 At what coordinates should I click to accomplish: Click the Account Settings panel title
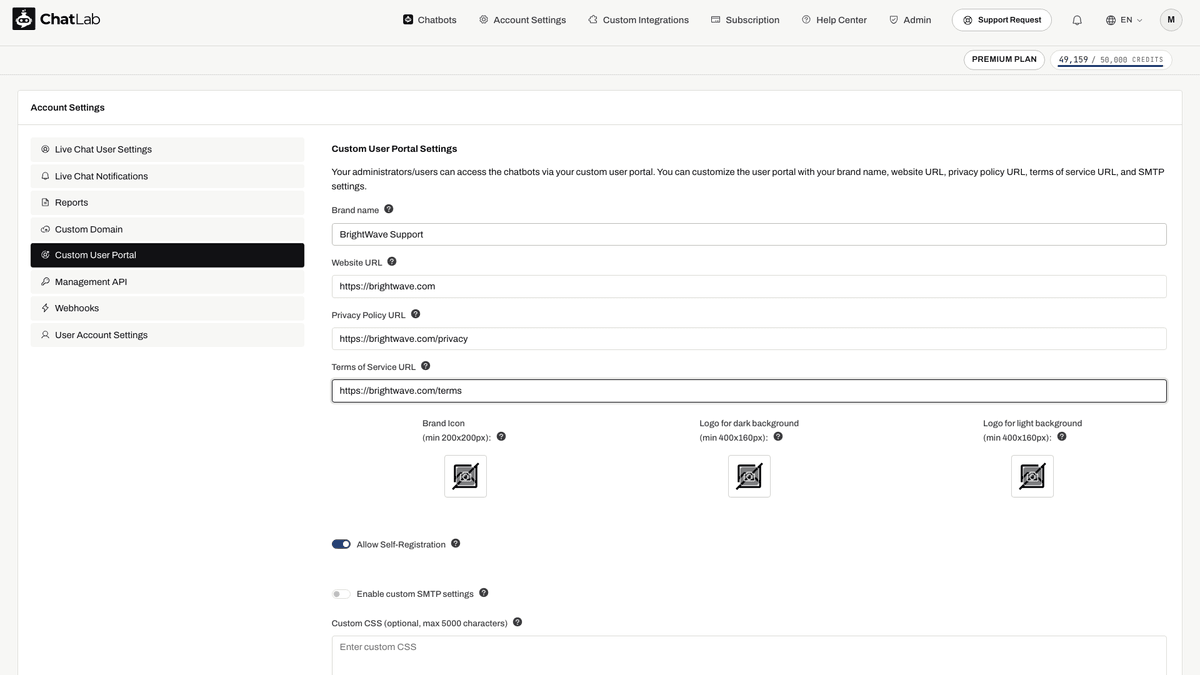coord(67,107)
